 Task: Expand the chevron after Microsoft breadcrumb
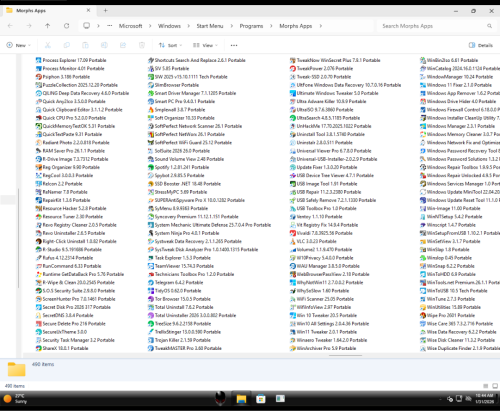[x=150, y=26]
